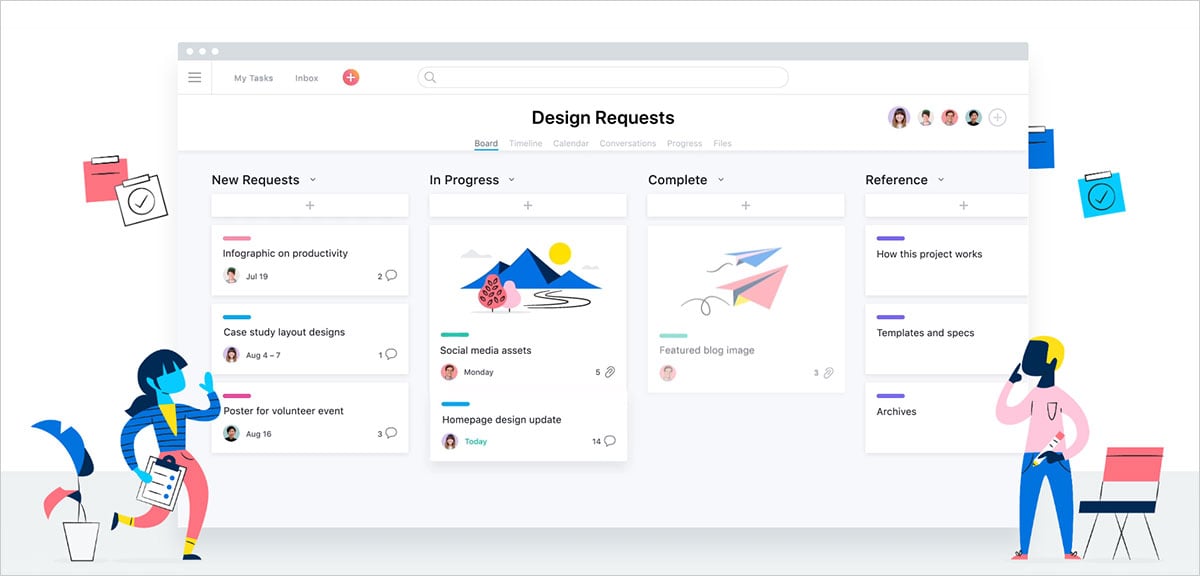The image size is (1200, 576).
Task: Add a task to Complete column
Action: pos(746,205)
